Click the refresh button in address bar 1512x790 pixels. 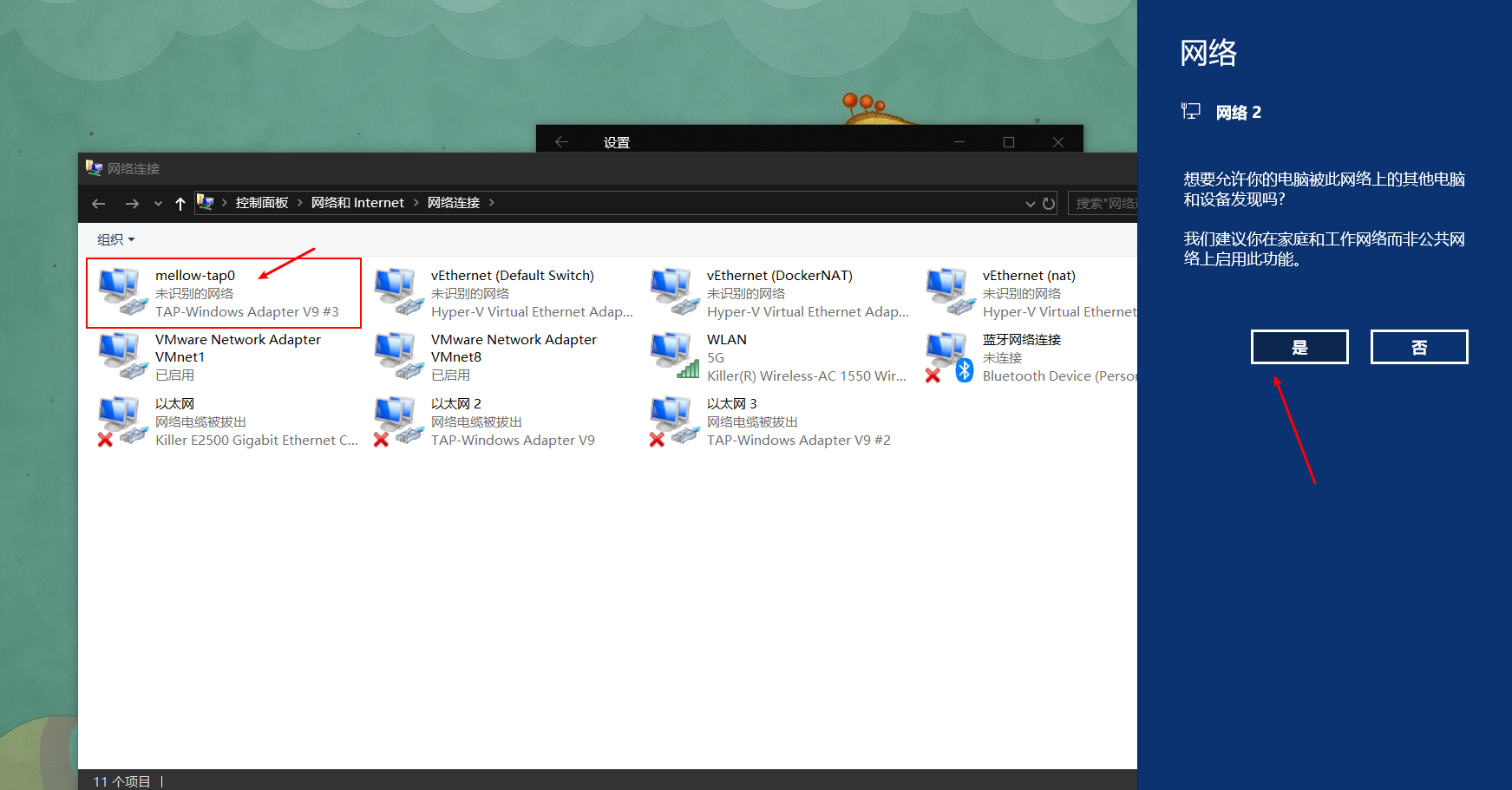pyautogui.click(x=1049, y=204)
